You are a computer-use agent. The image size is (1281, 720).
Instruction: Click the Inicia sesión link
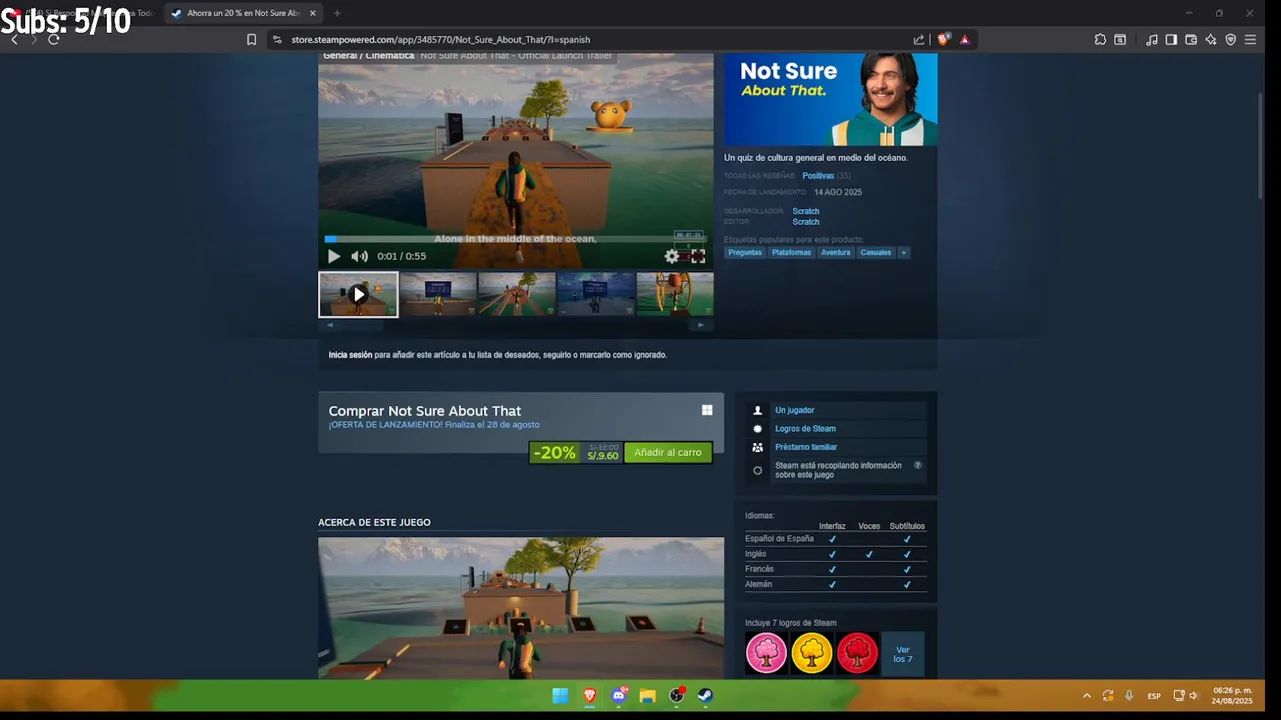coord(350,355)
